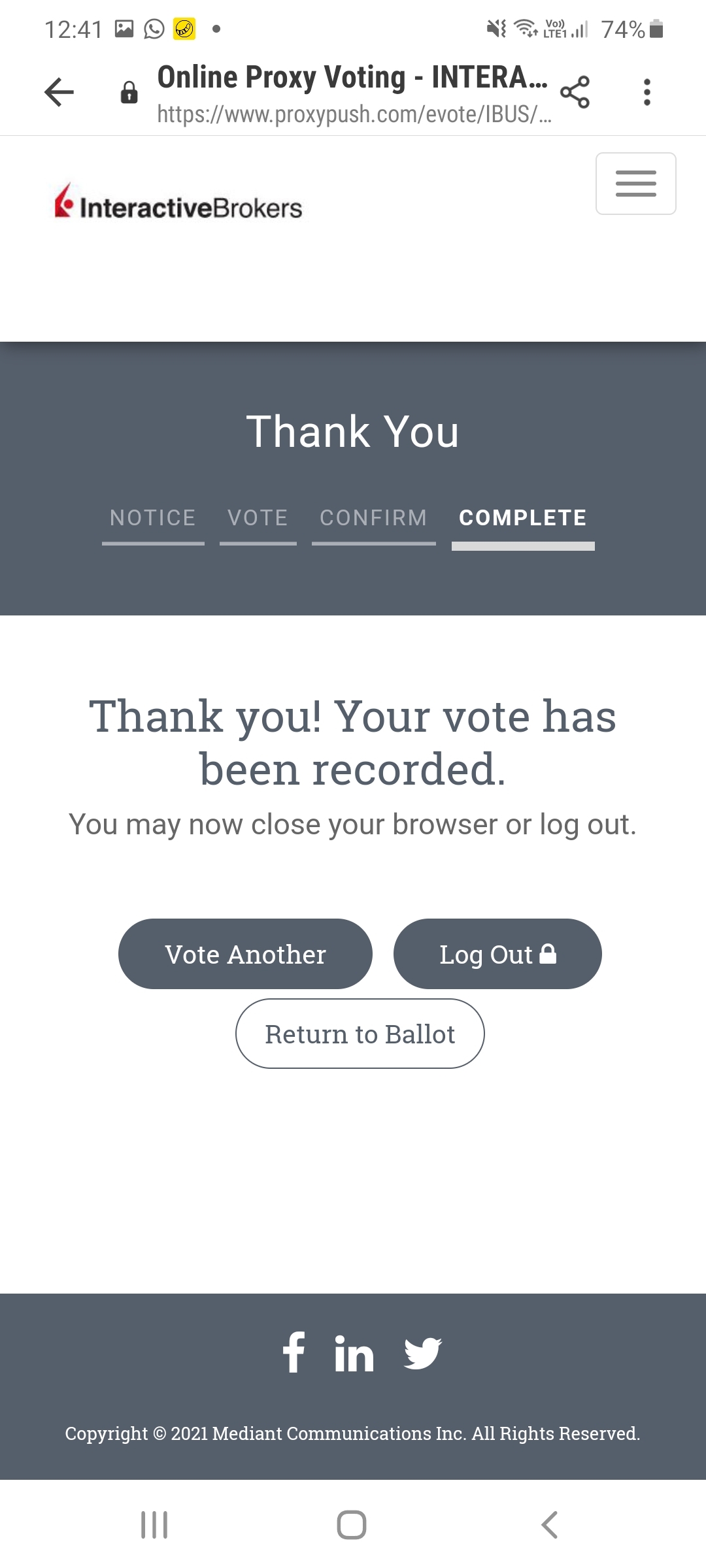Click the Return to Ballot button
Image resolution: width=706 pixels, height=1568 pixels.
point(360,1034)
